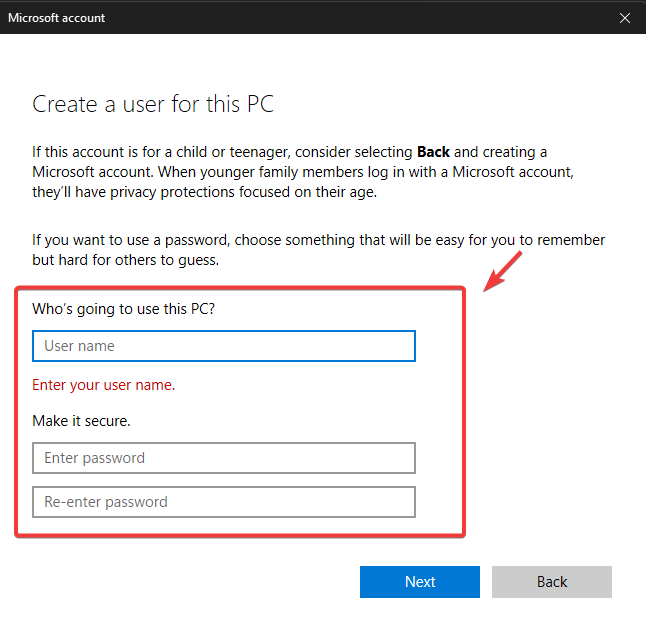Click the Microsoft account title bar text
This screenshot has width=646, height=629.
(57, 17)
